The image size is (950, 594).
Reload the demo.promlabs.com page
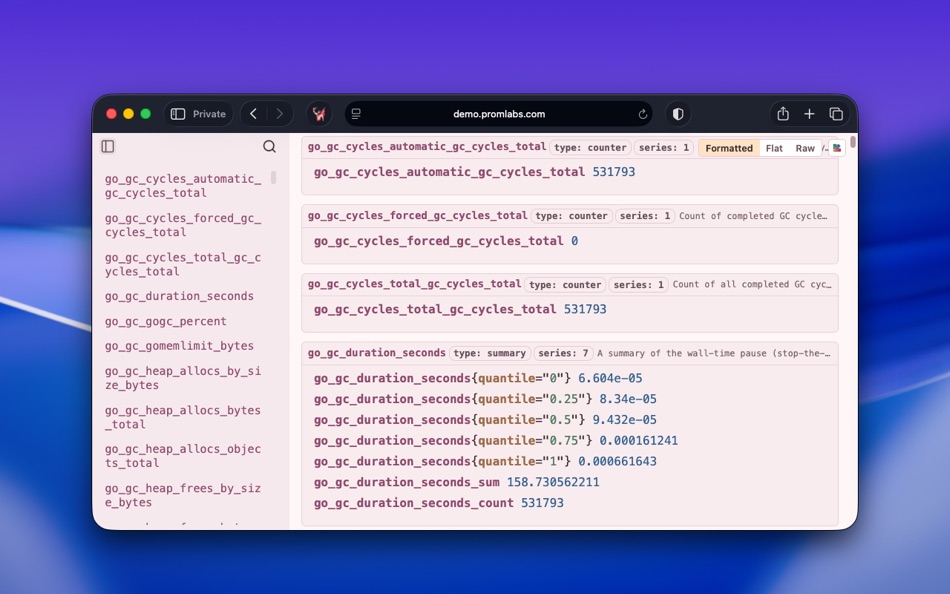click(643, 114)
